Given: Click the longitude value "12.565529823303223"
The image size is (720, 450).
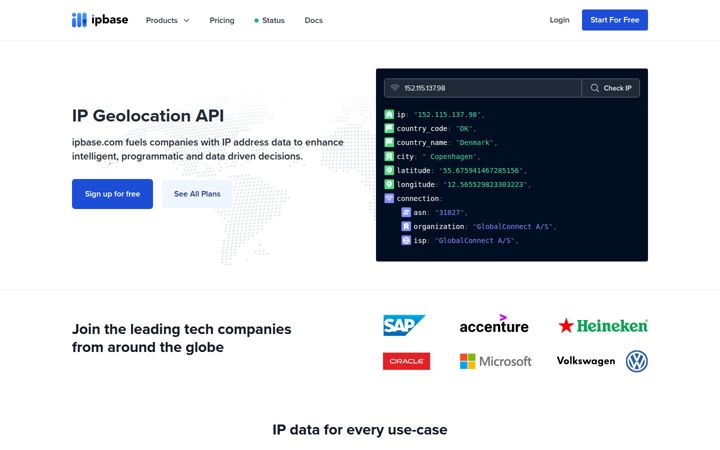Looking at the screenshot, I should click(485, 184).
